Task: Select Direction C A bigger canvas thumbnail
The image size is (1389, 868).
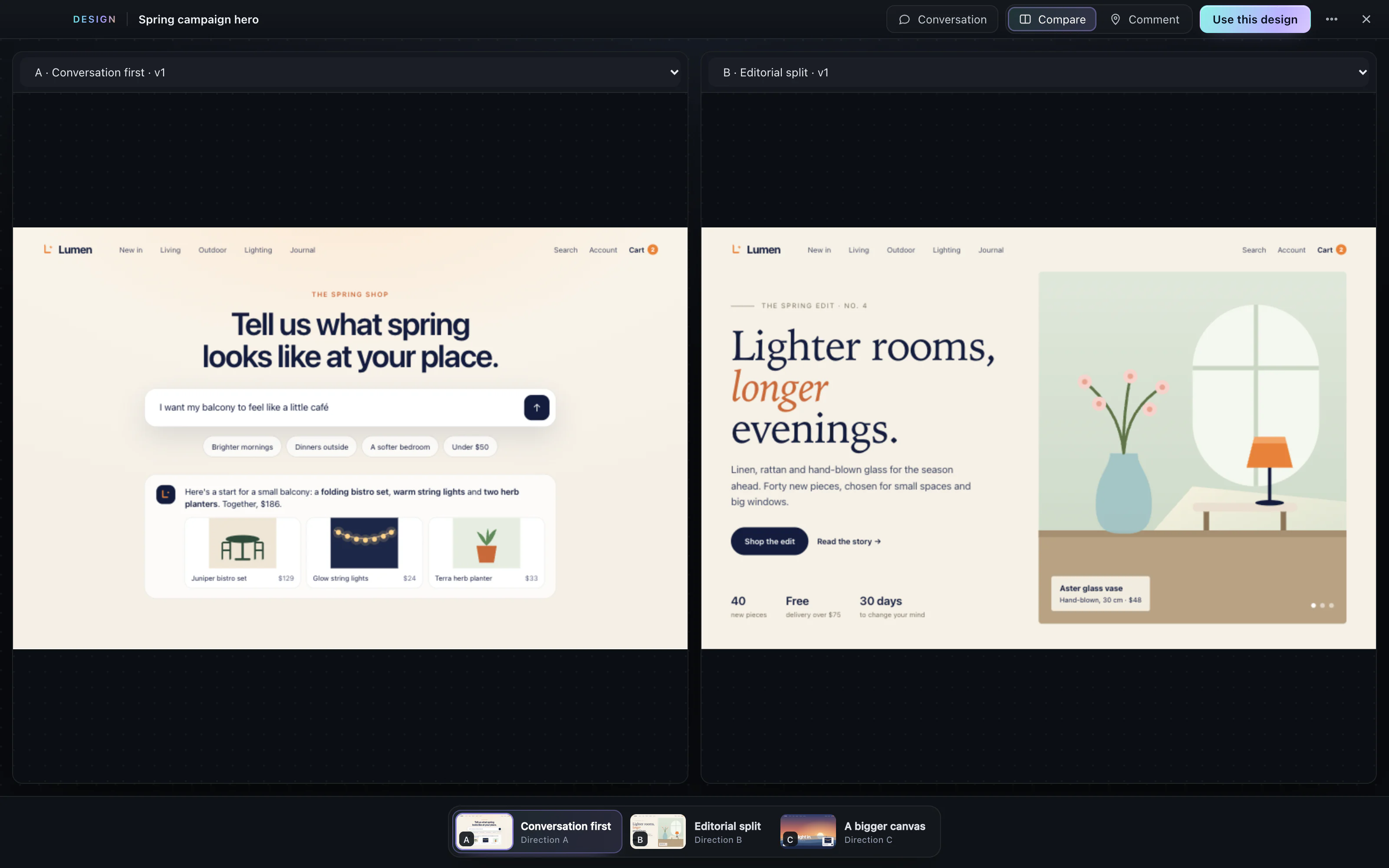Action: [854, 832]
